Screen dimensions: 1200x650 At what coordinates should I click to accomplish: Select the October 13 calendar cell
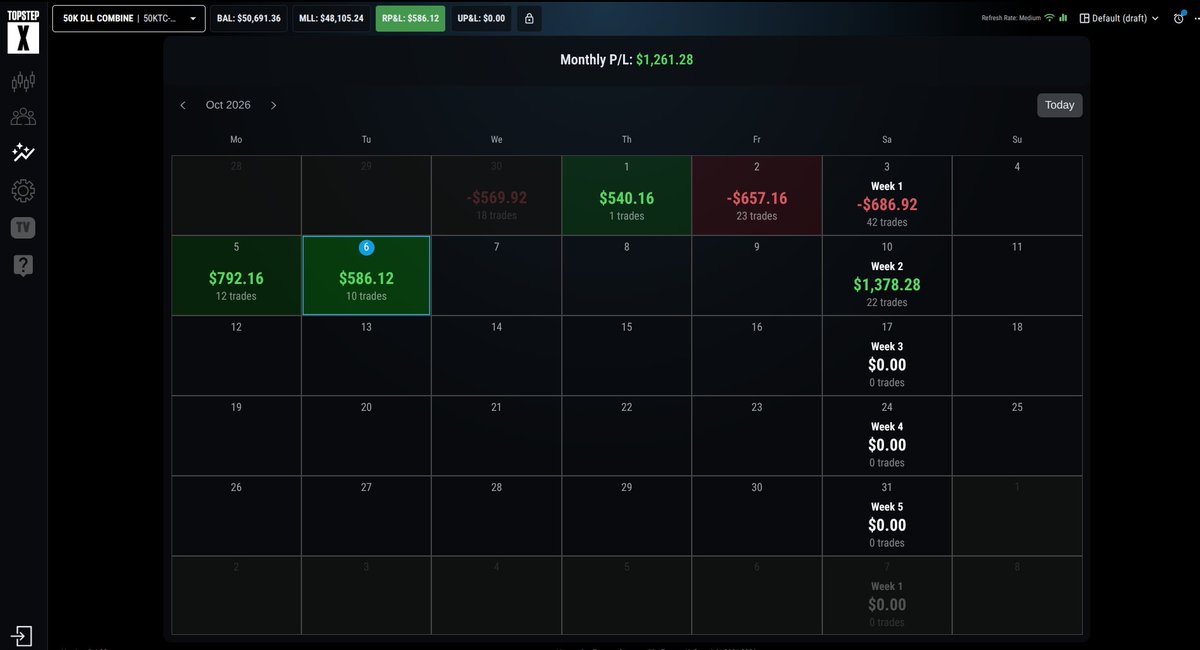pyautogui.click(x=366, y=356)
